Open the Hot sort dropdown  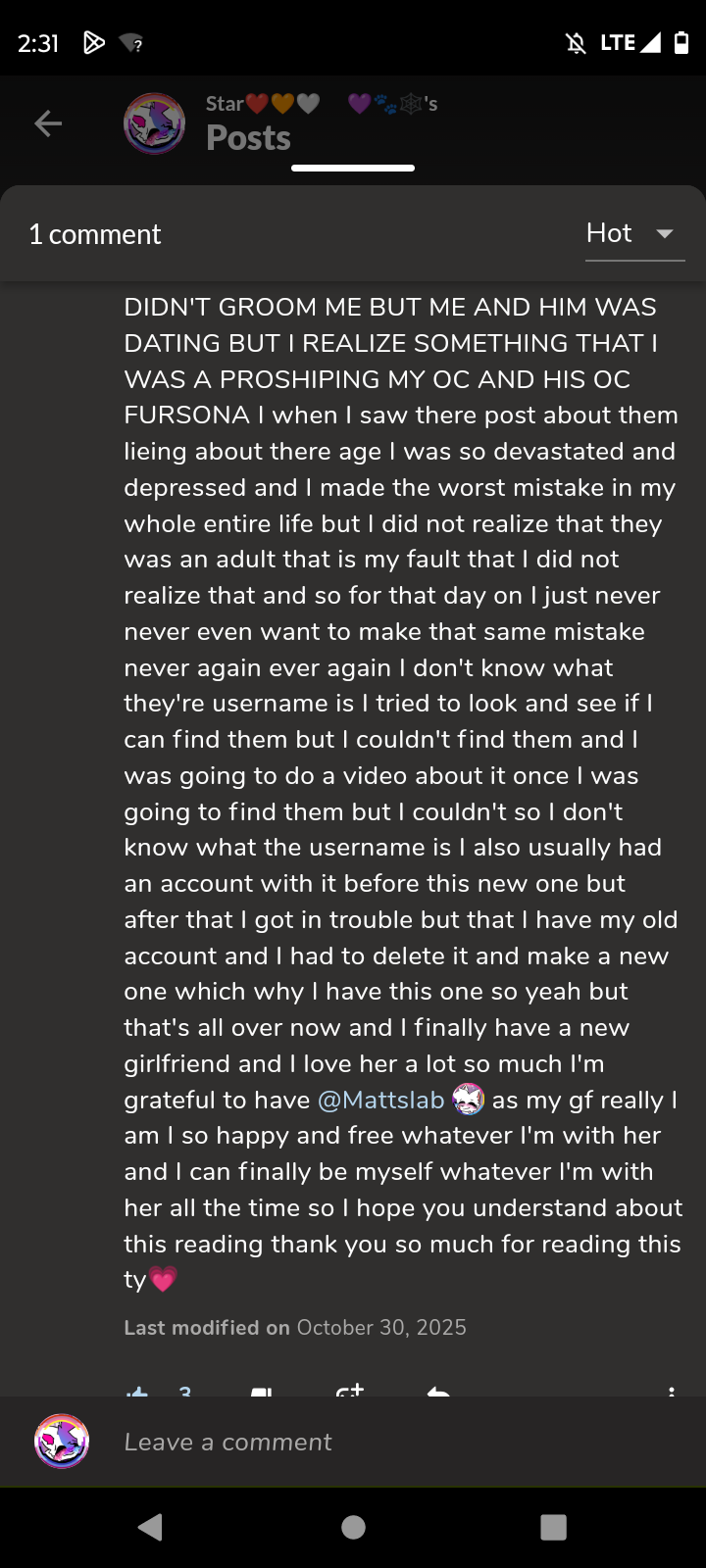coord(633,233)
